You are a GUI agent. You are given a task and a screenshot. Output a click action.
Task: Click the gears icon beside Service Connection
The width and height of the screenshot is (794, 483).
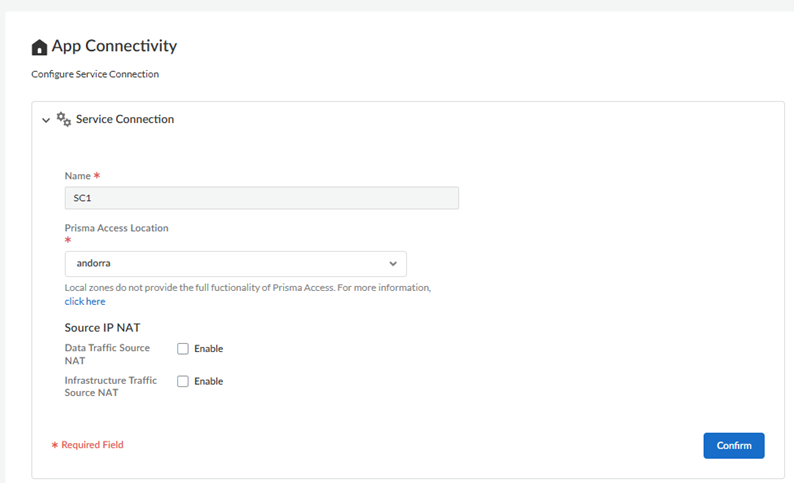tap(64, 119)
